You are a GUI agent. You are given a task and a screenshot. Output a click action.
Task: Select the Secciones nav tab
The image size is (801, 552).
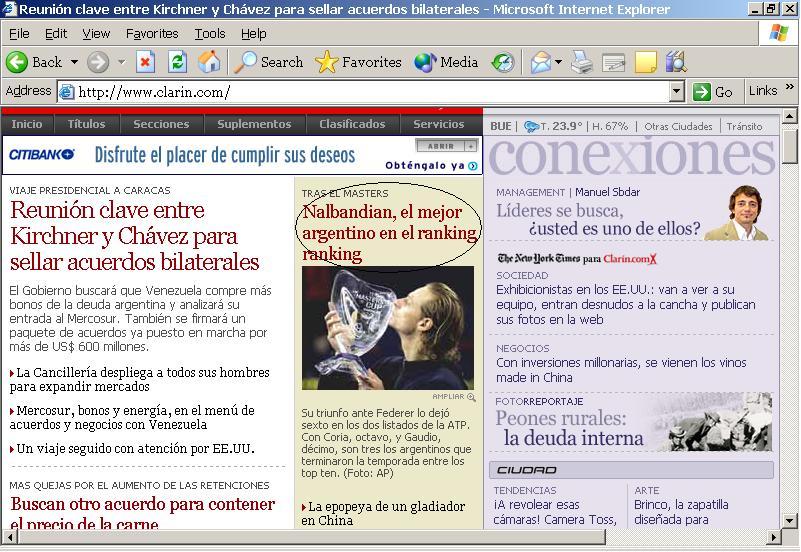[161, 124]
